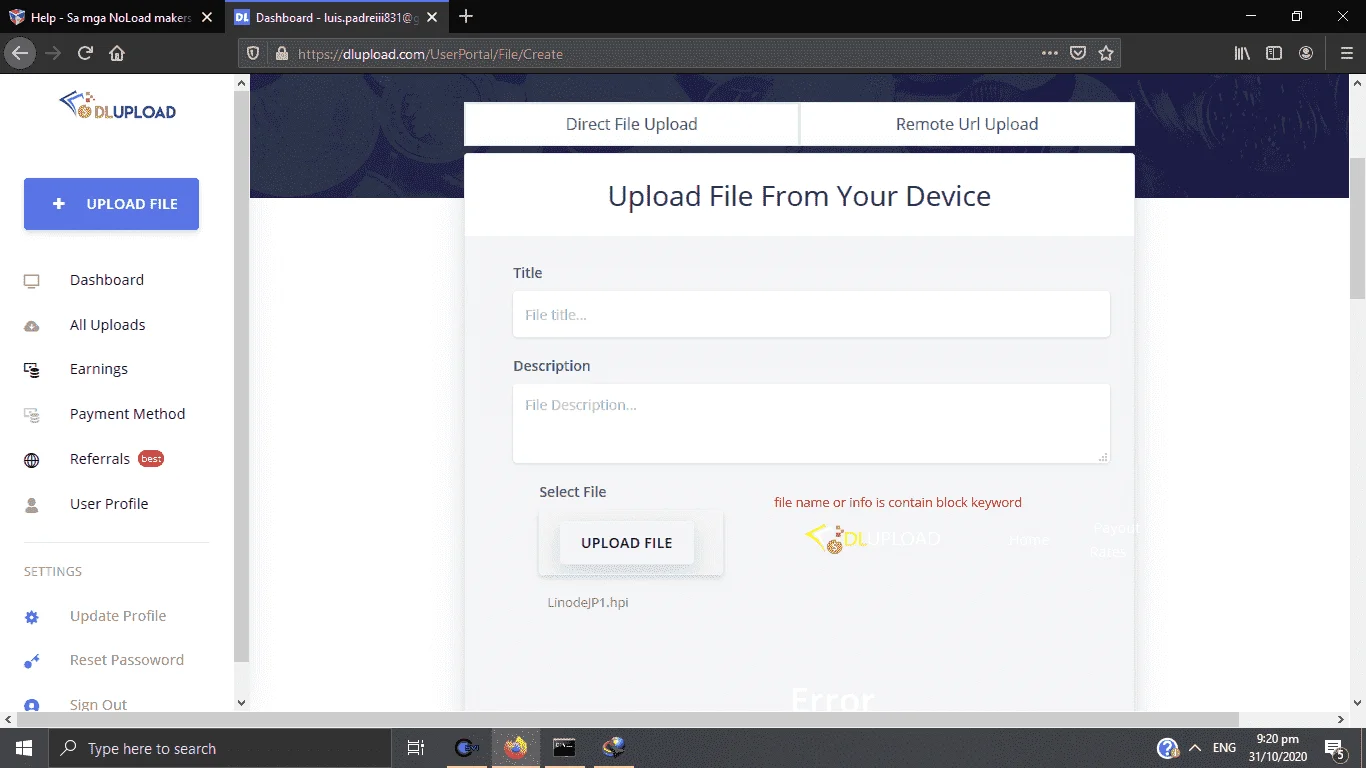
Task: Switch to the Remote Url Upload tab
Action: (x=967, y=124)
